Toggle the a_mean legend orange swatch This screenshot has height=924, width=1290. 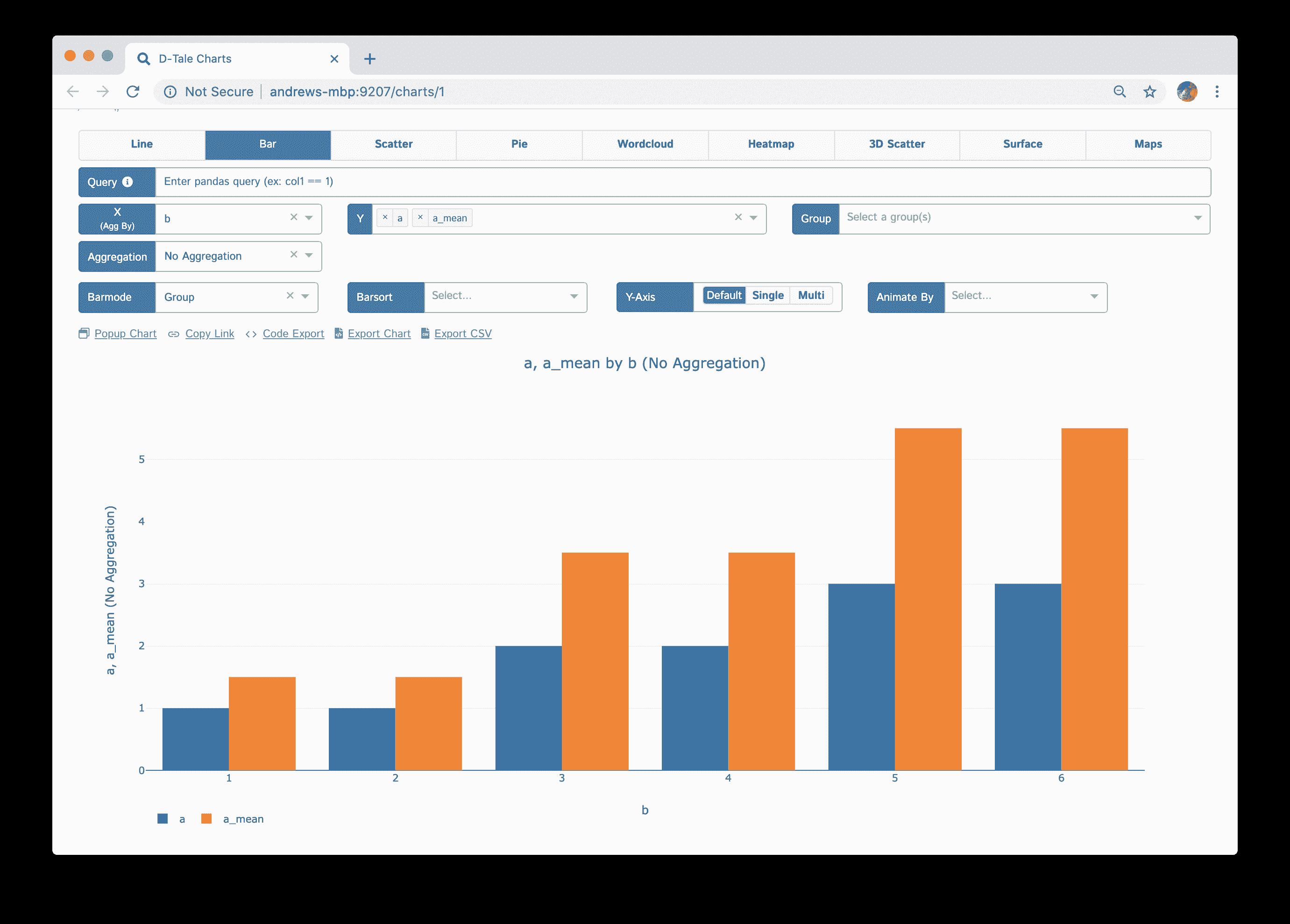coord(206,819)
